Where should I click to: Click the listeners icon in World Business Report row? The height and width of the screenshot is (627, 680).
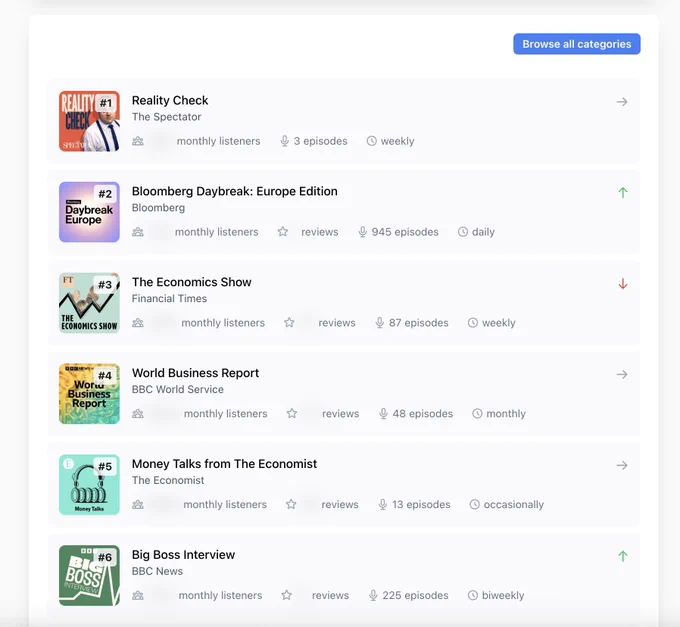click(x=138, y=414)
